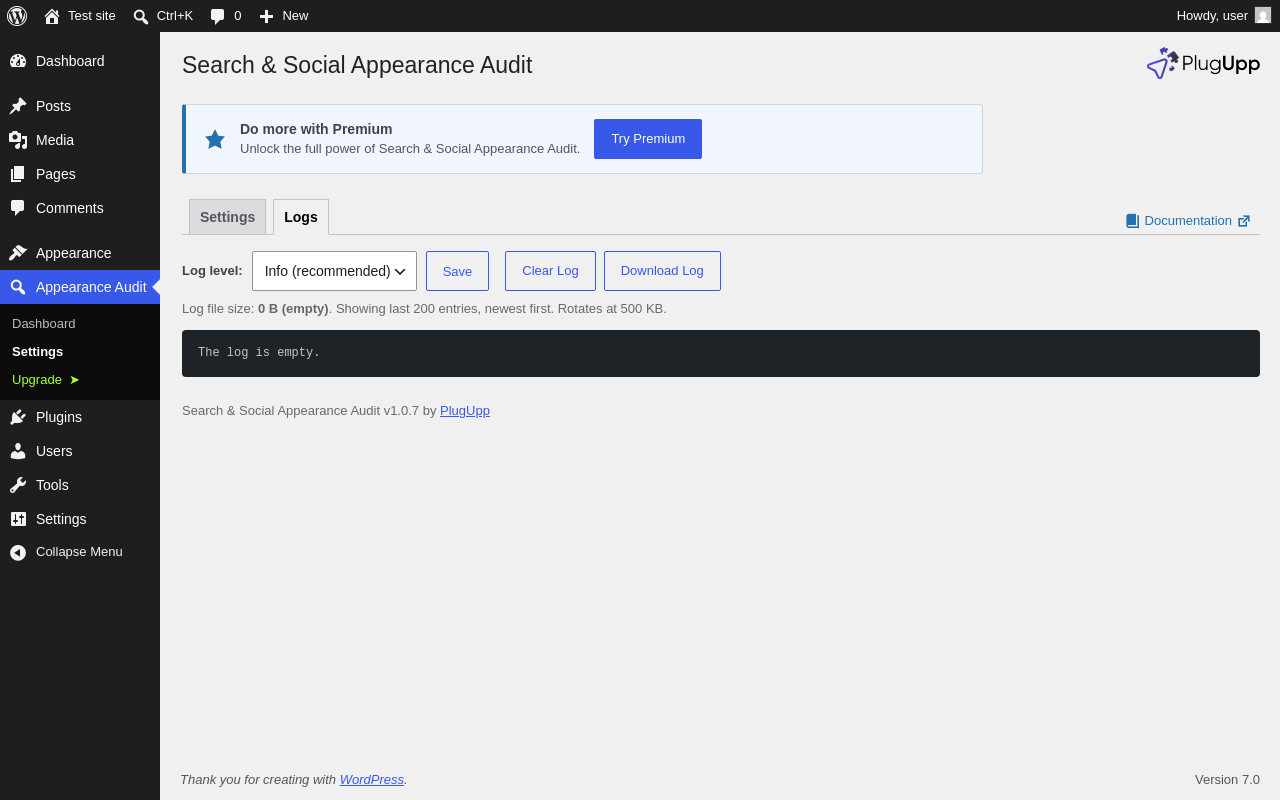Click the Version 7.0 footer text

1227,780
